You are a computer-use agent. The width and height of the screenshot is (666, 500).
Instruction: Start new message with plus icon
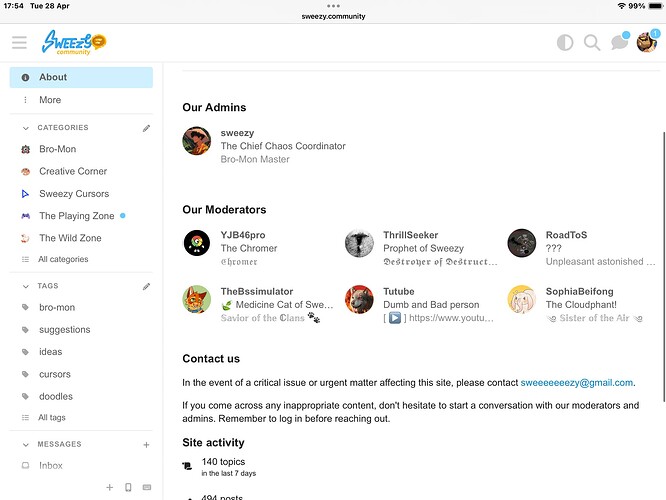[146, 445]
